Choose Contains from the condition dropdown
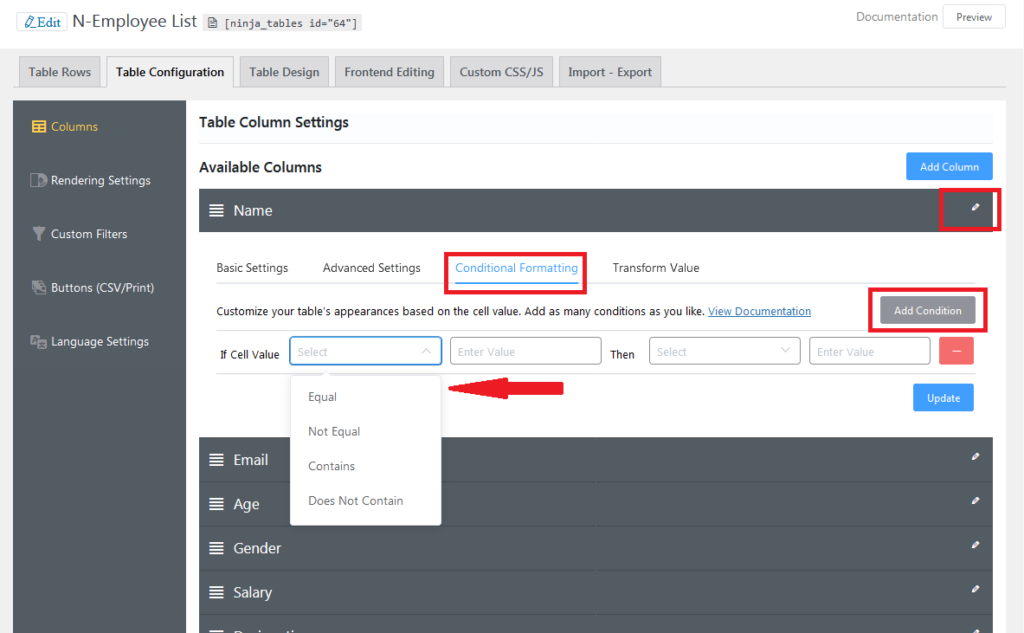The image size is (1024, 633). tap(331, 465)
